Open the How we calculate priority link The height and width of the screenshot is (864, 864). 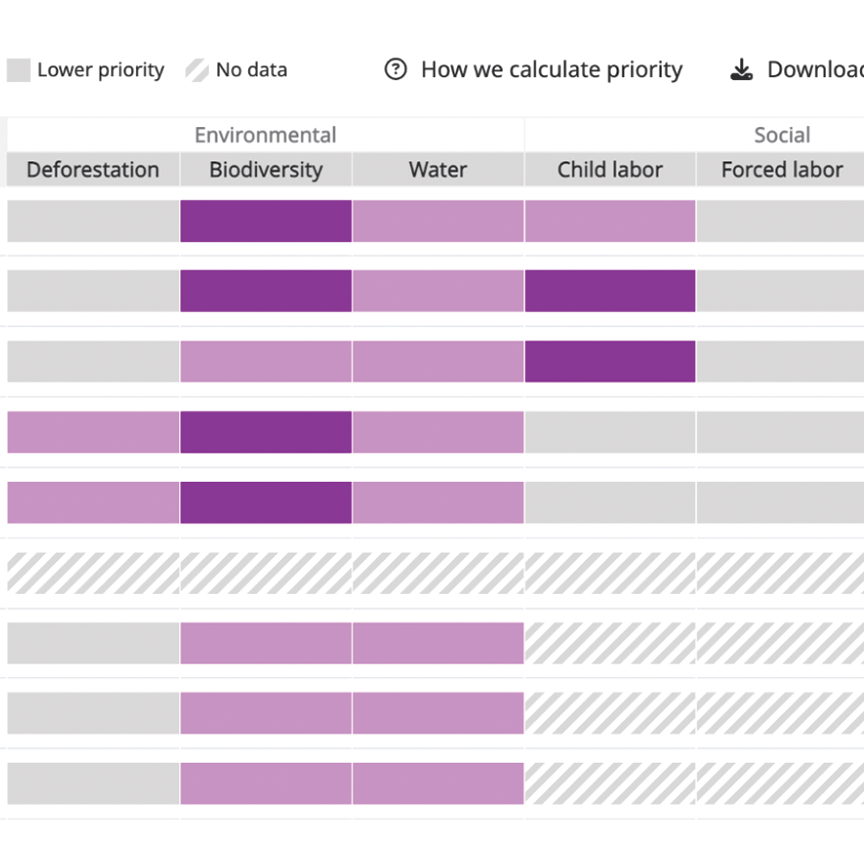click(551, 70)
